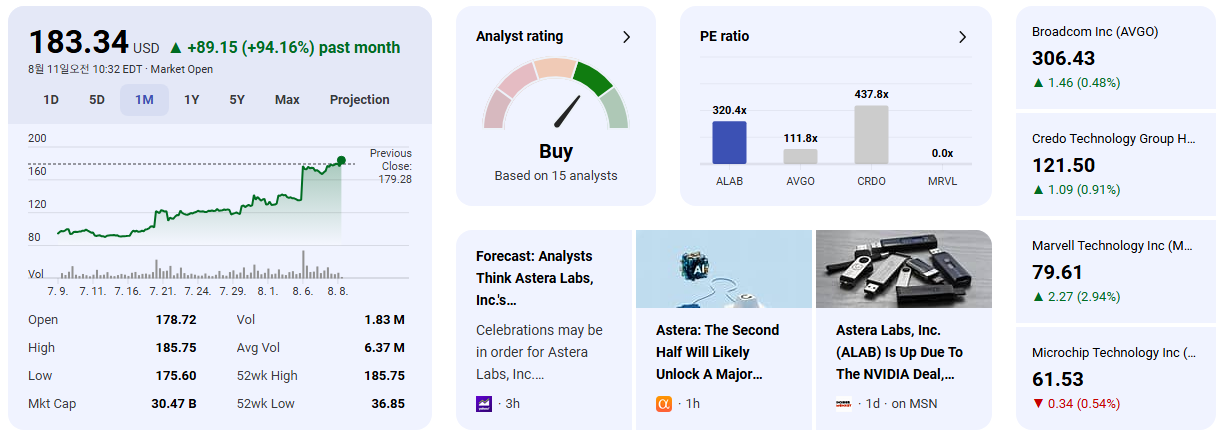1223x434 pixels.
Task: Open 'Forecast: Analysts Think Astera Labs' article
Action: pyautogui.click(x=544, y=330)
